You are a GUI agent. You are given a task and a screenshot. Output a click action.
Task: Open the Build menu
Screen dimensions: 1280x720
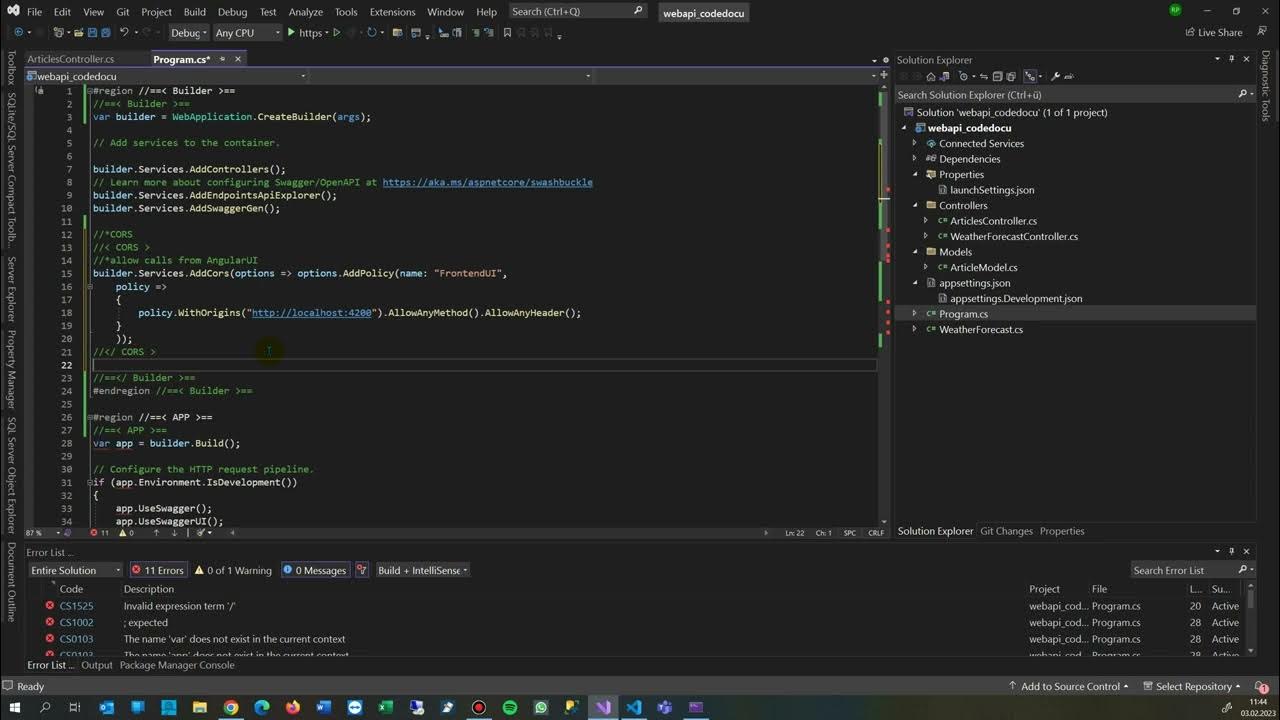194,12
